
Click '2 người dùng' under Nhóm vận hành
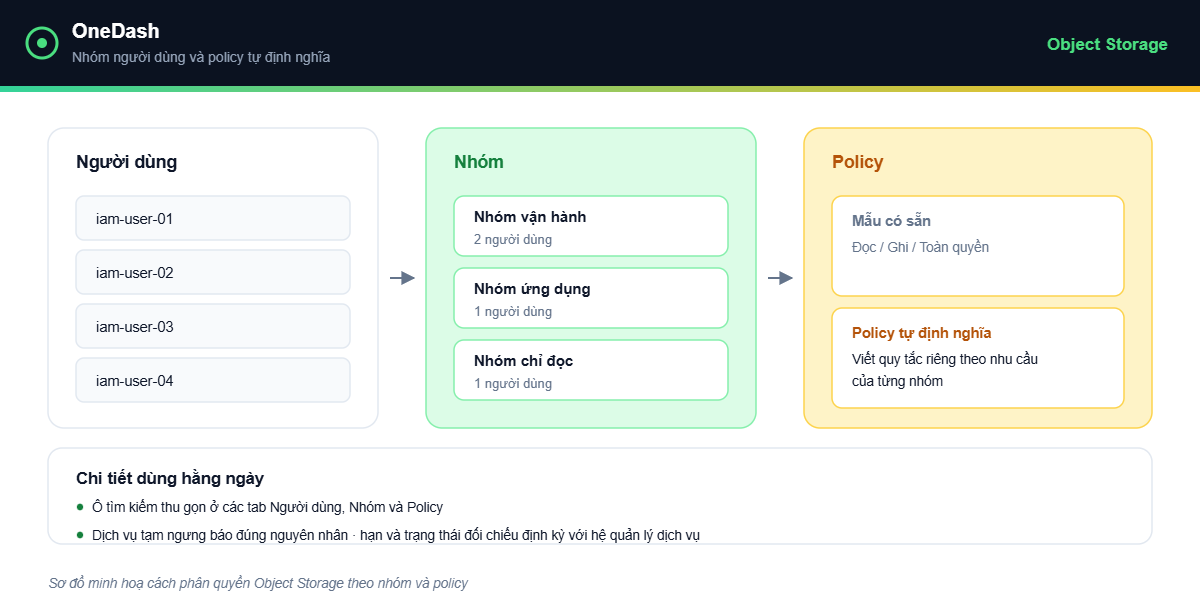pyautogui.click(x=513, y=240)
